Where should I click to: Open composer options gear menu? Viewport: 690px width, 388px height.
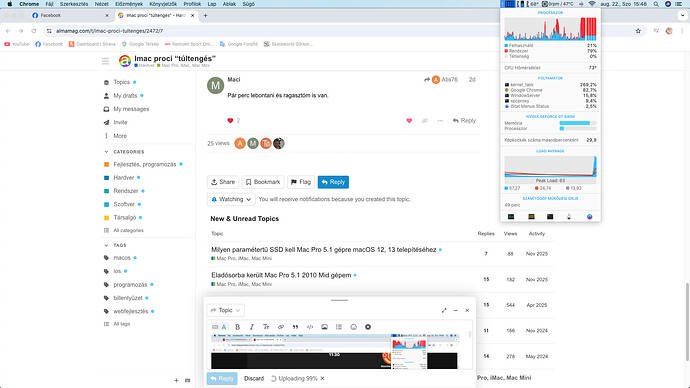(368, 327)
